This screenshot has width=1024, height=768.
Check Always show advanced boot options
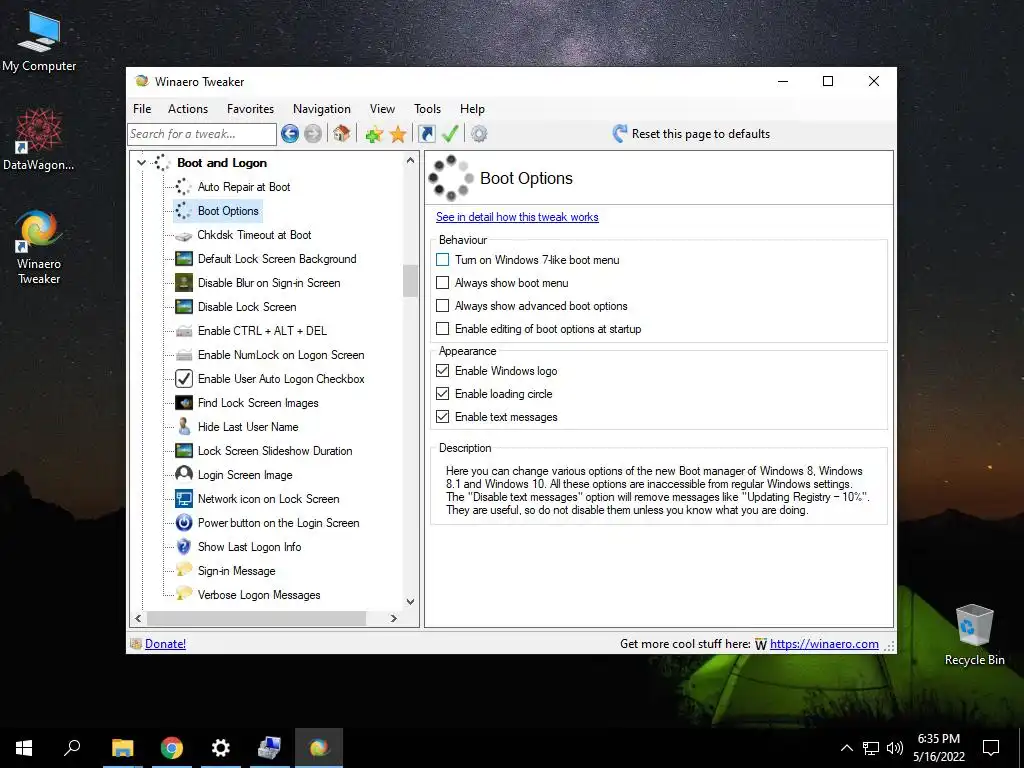[443, 306]
